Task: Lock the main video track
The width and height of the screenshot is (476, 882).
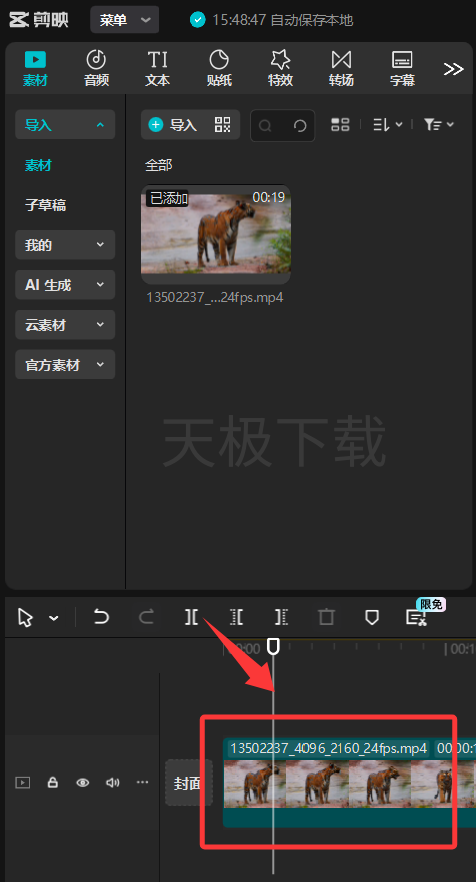Action: (53, 782)
